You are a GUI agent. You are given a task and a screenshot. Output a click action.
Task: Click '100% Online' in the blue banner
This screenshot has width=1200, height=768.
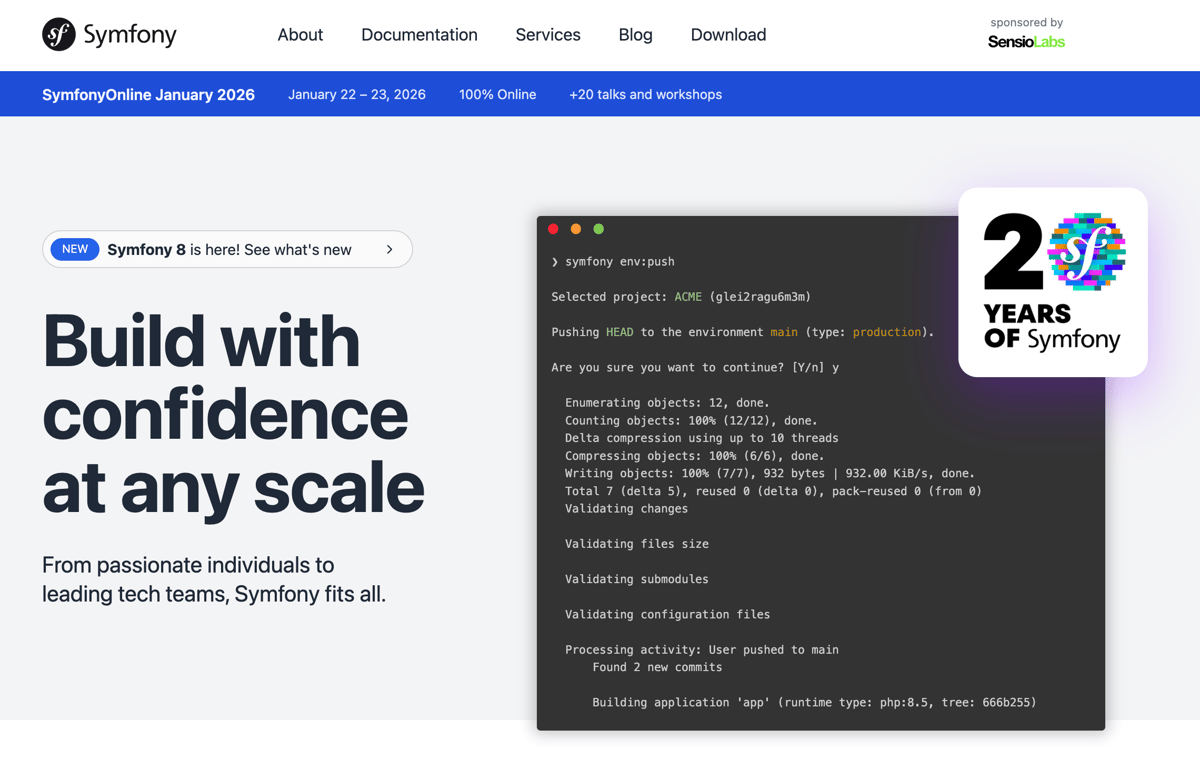[x=497, y=93]
